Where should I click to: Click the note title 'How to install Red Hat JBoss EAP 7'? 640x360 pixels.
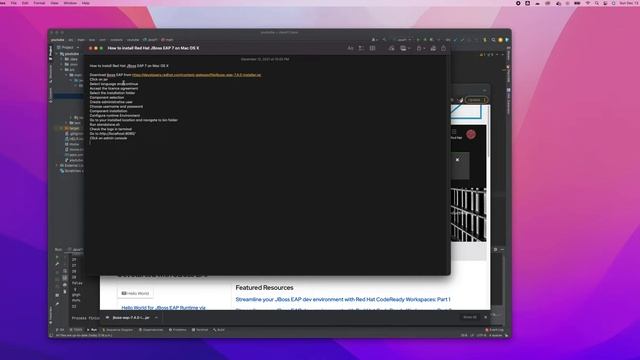(x=153, y=48)
